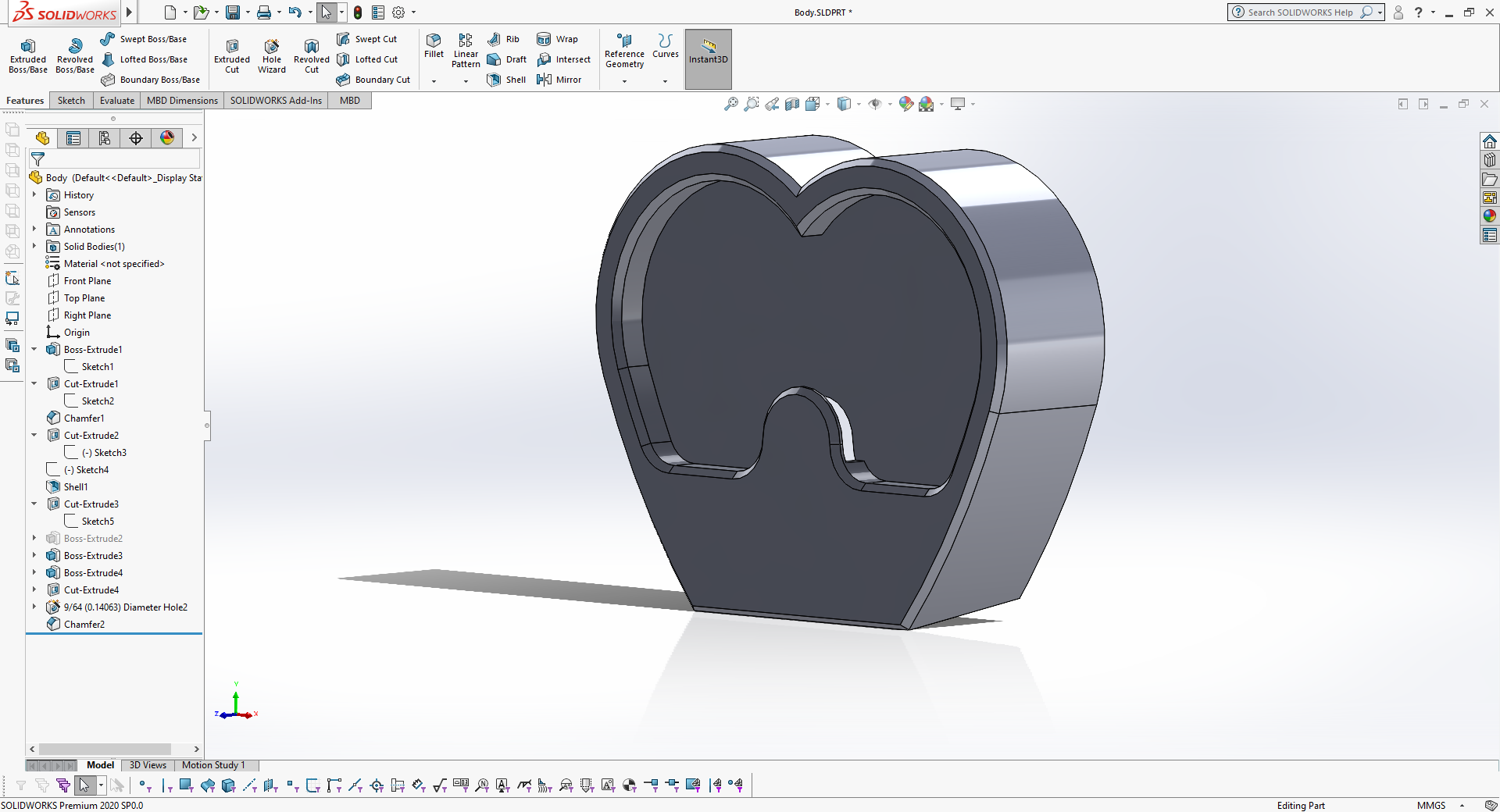Click the Extruded Boss/Base tool
Viewport: 1500px width, 812px height.
coord(28,56)
